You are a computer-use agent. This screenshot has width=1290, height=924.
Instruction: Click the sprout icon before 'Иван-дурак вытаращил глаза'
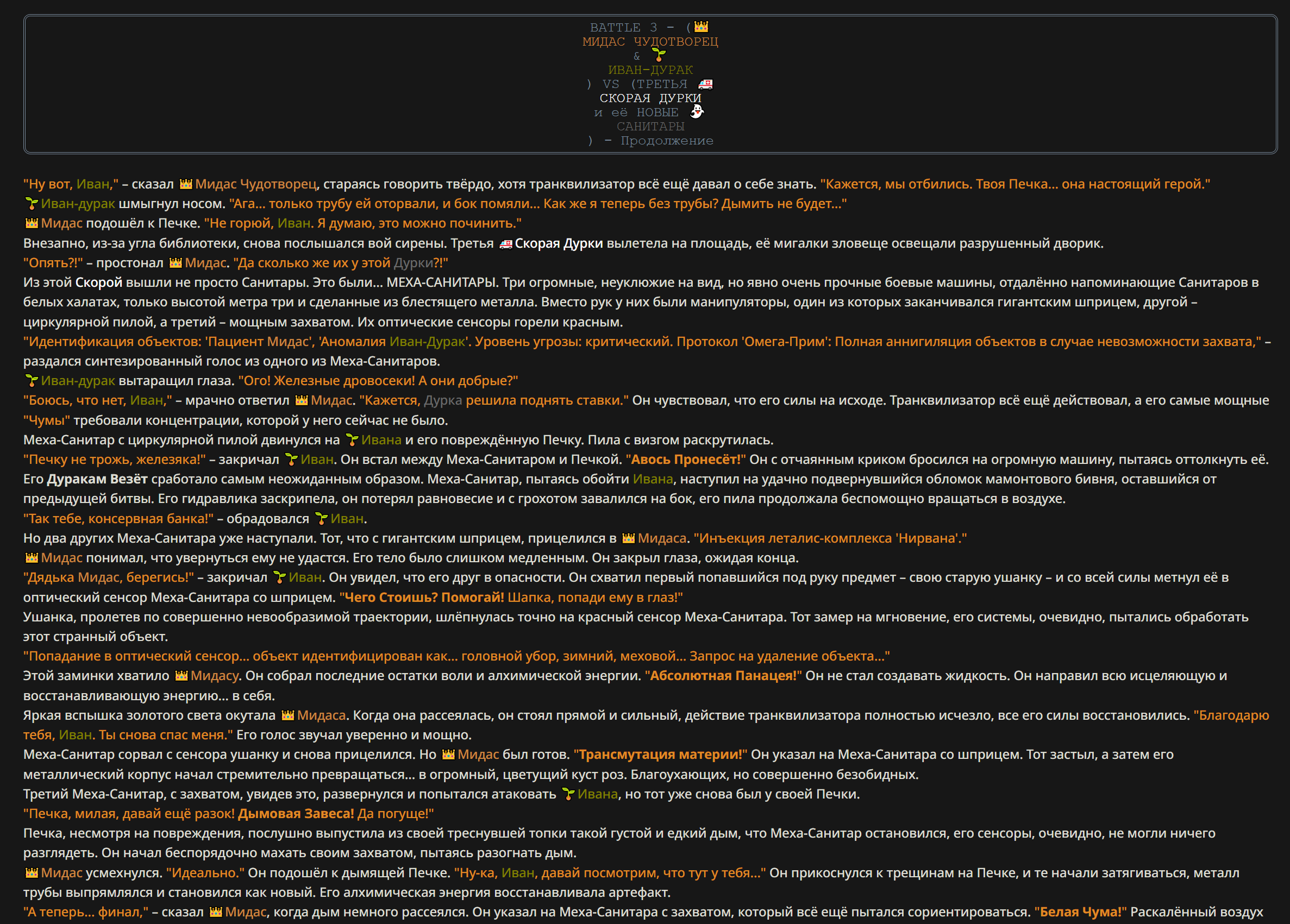coord(32,381)
